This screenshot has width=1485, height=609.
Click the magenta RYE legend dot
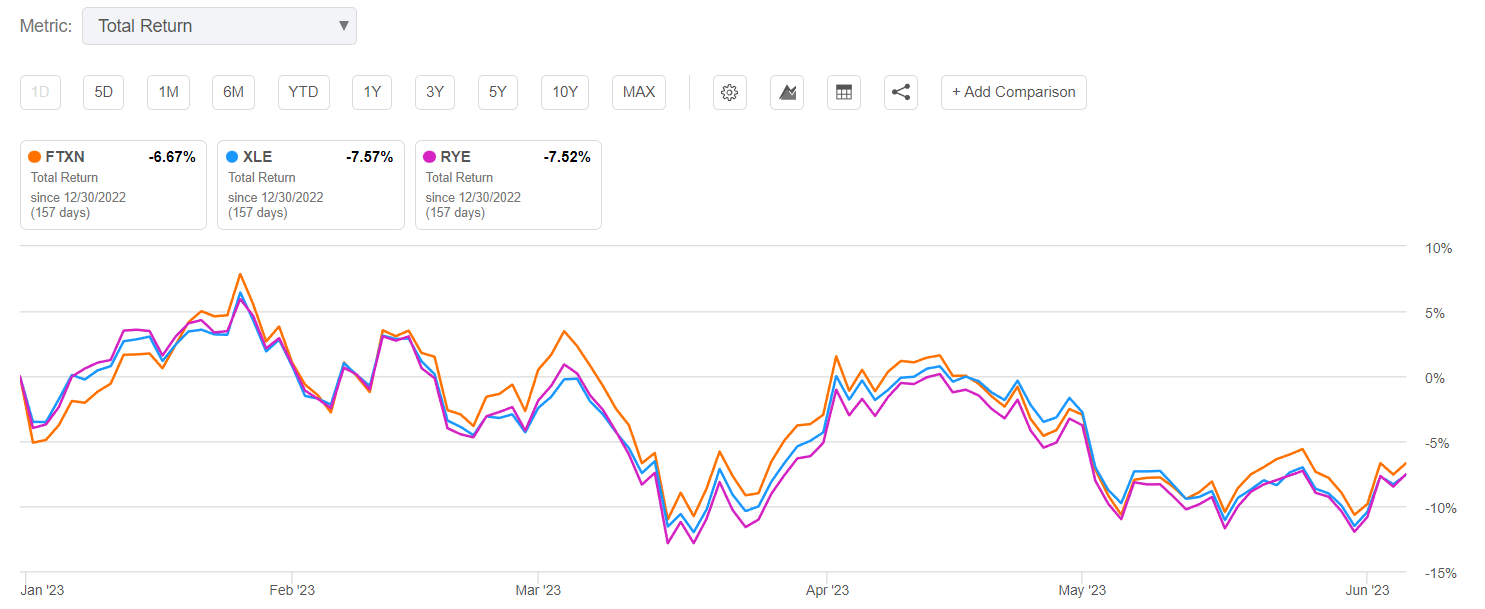[x=428, y=156]
